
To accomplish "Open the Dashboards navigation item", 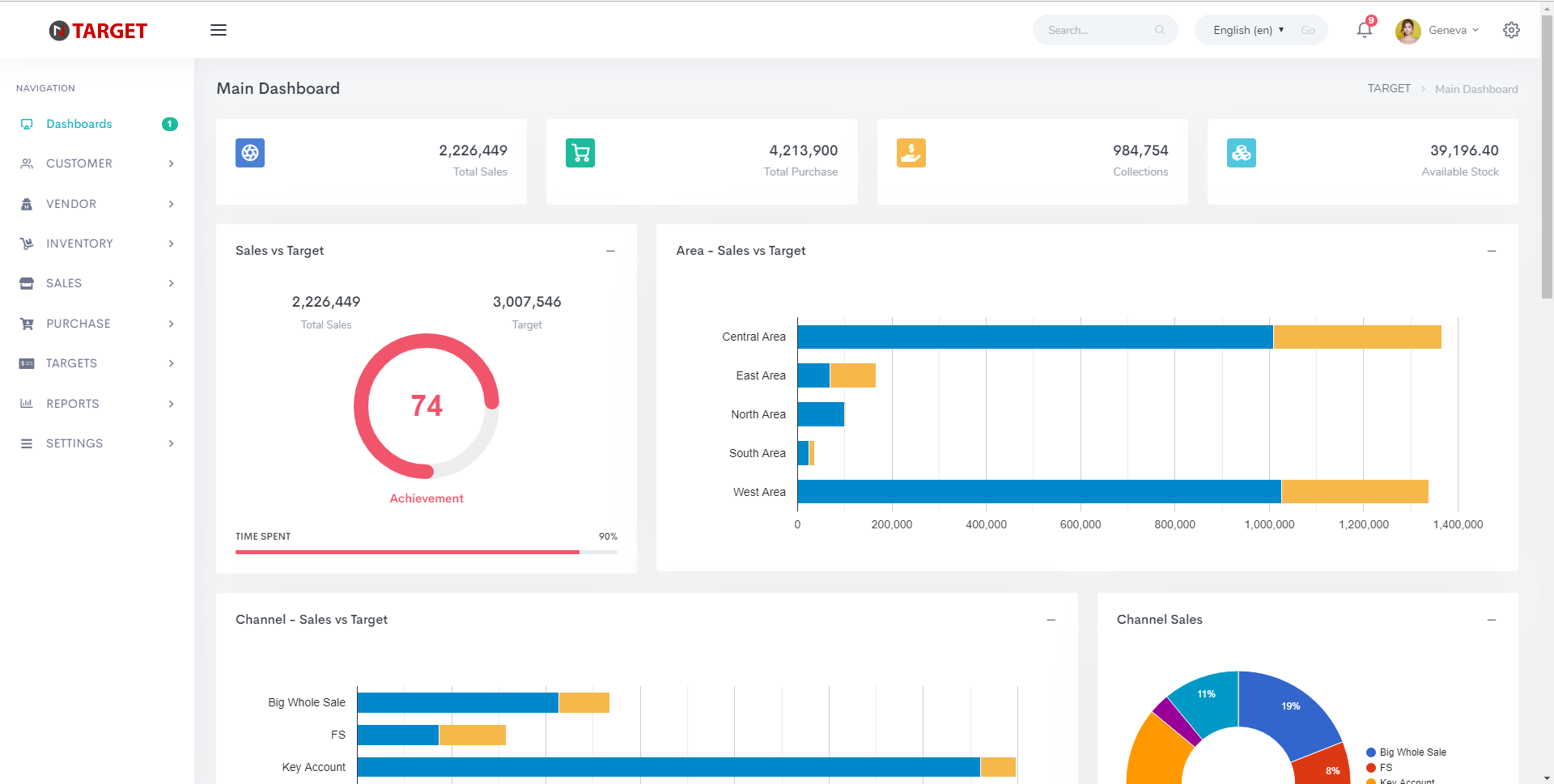I will tap(97, 124).
